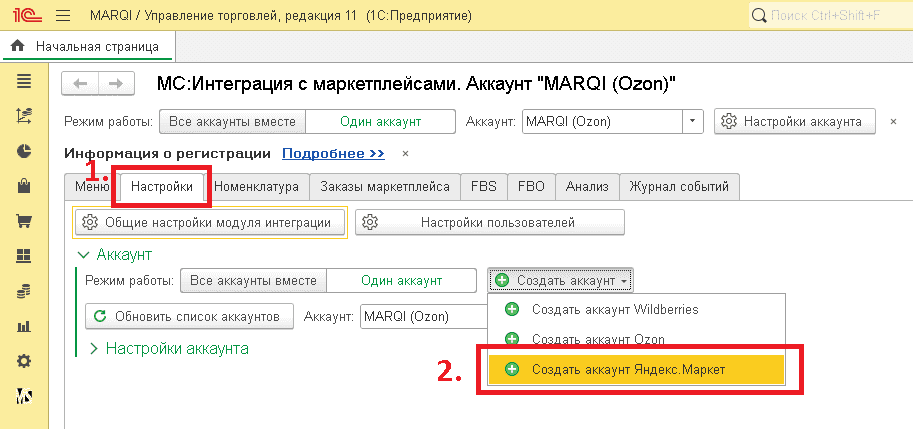
Task: Choose 'Создать аккаунт Яндекс.Маркет' menu item
Action: coord(637,369)
